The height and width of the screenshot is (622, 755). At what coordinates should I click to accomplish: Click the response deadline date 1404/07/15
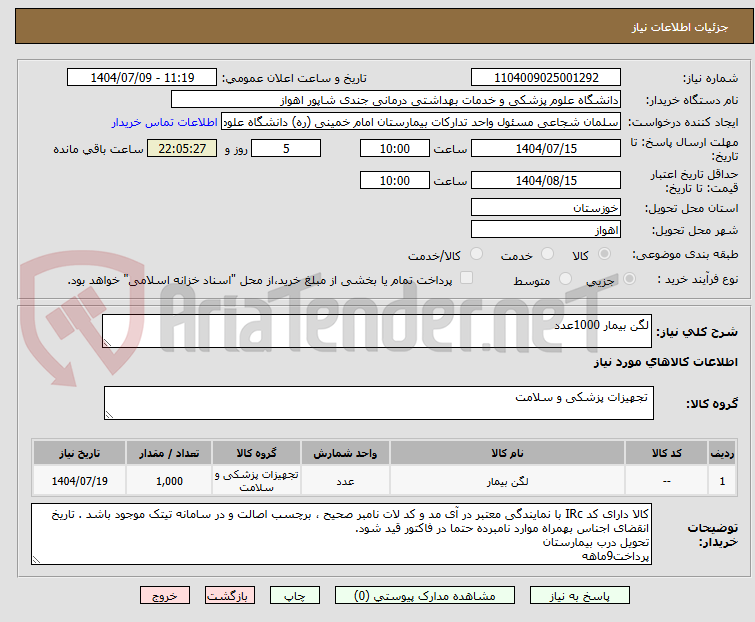(546, 148)
